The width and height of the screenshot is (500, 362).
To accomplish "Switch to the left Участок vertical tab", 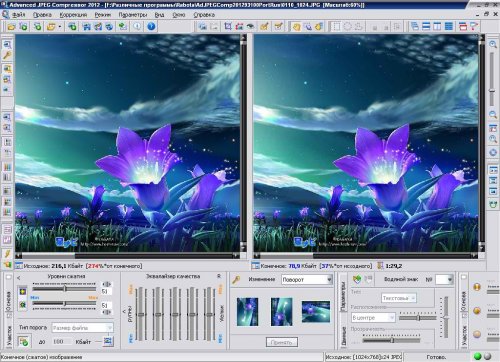I will (9, 335).
